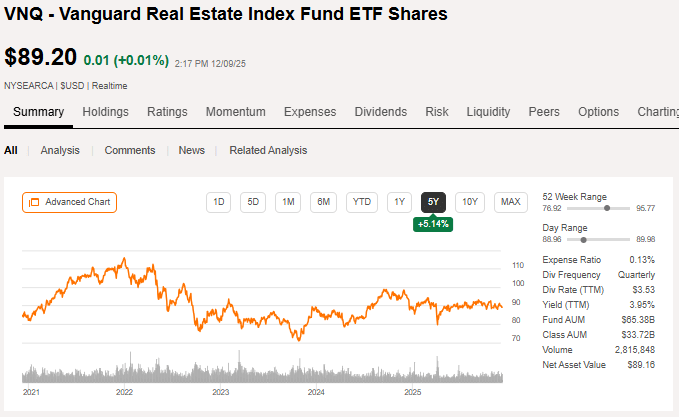This screenshot has height=417, width=679.
Task: Open the Peers tab
Action: pos(544,112)
